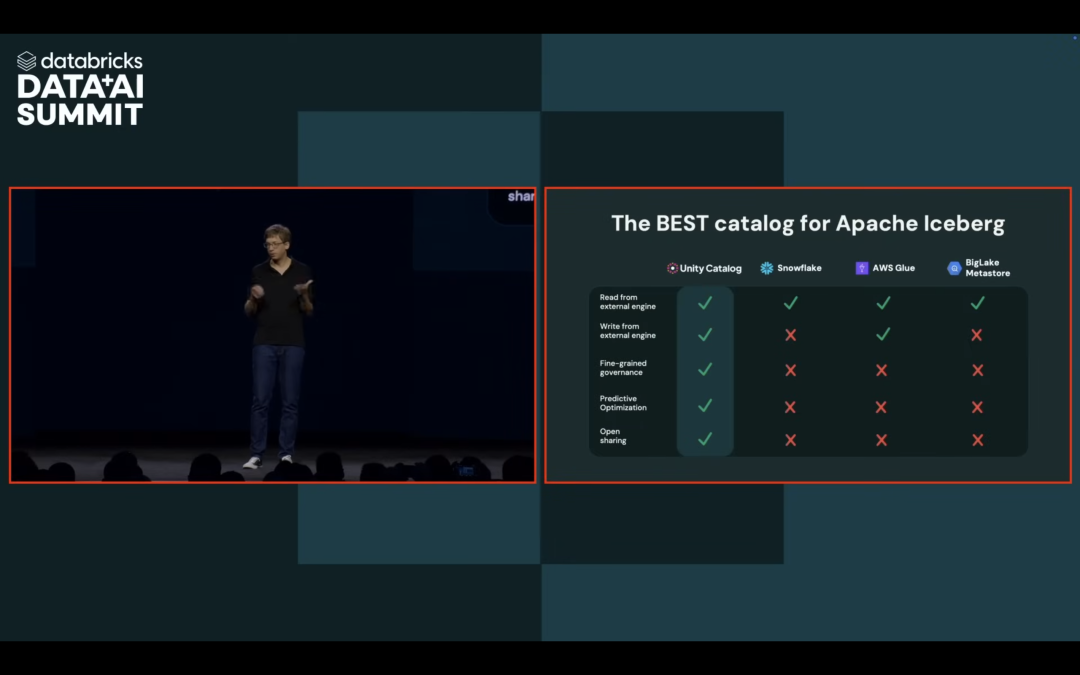This screenshot has height=675, width=1080.
Task: Click the "databricks" wordmark text
Action: [x=92, y=61]
